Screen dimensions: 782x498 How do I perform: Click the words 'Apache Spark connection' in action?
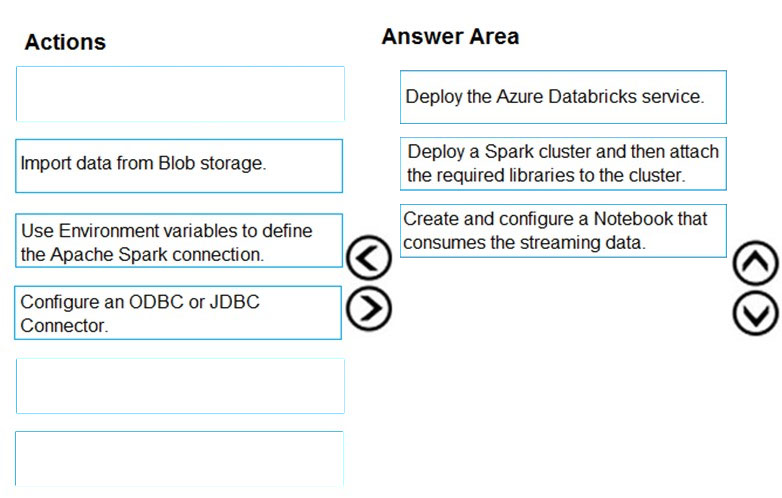tap(157, 255)
